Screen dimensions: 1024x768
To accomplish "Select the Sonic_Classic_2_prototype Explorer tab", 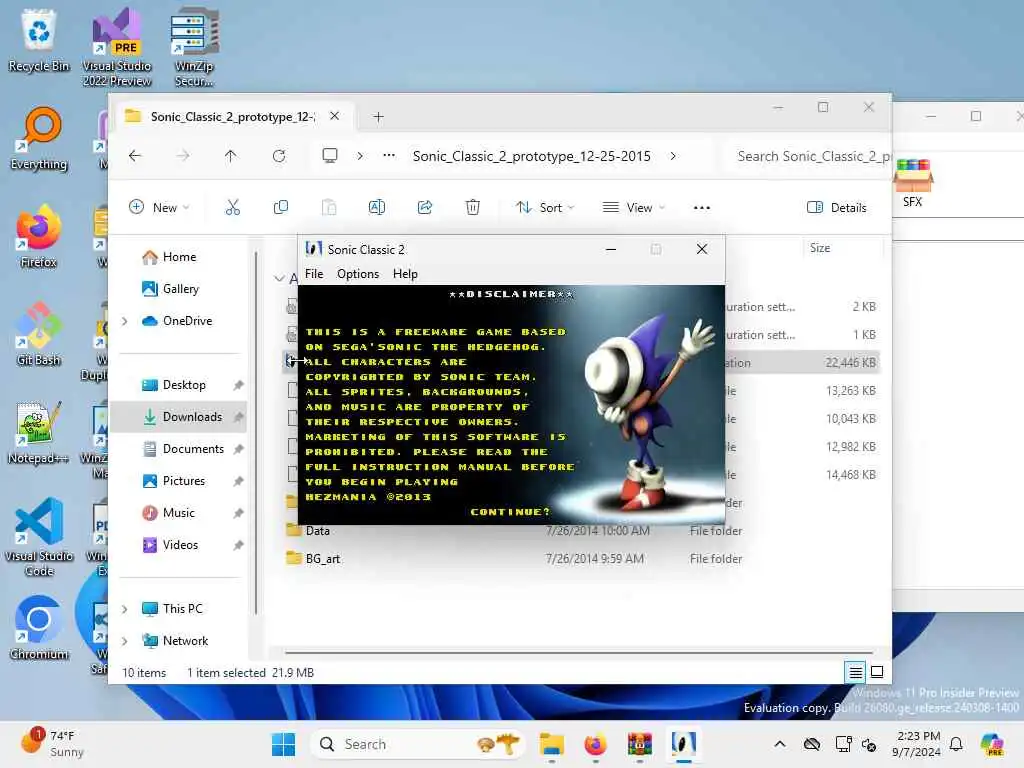I will 233,116.
